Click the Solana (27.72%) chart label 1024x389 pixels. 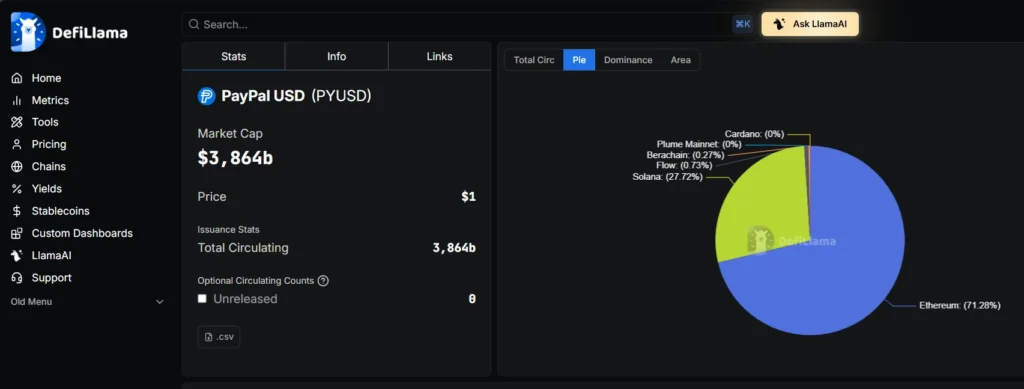pyautogui.click(x=667, y=177)
